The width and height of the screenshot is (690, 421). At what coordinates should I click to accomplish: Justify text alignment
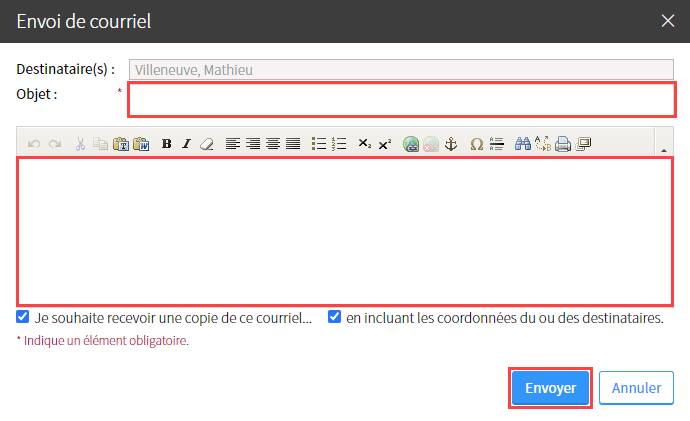[x=293, y=144]
